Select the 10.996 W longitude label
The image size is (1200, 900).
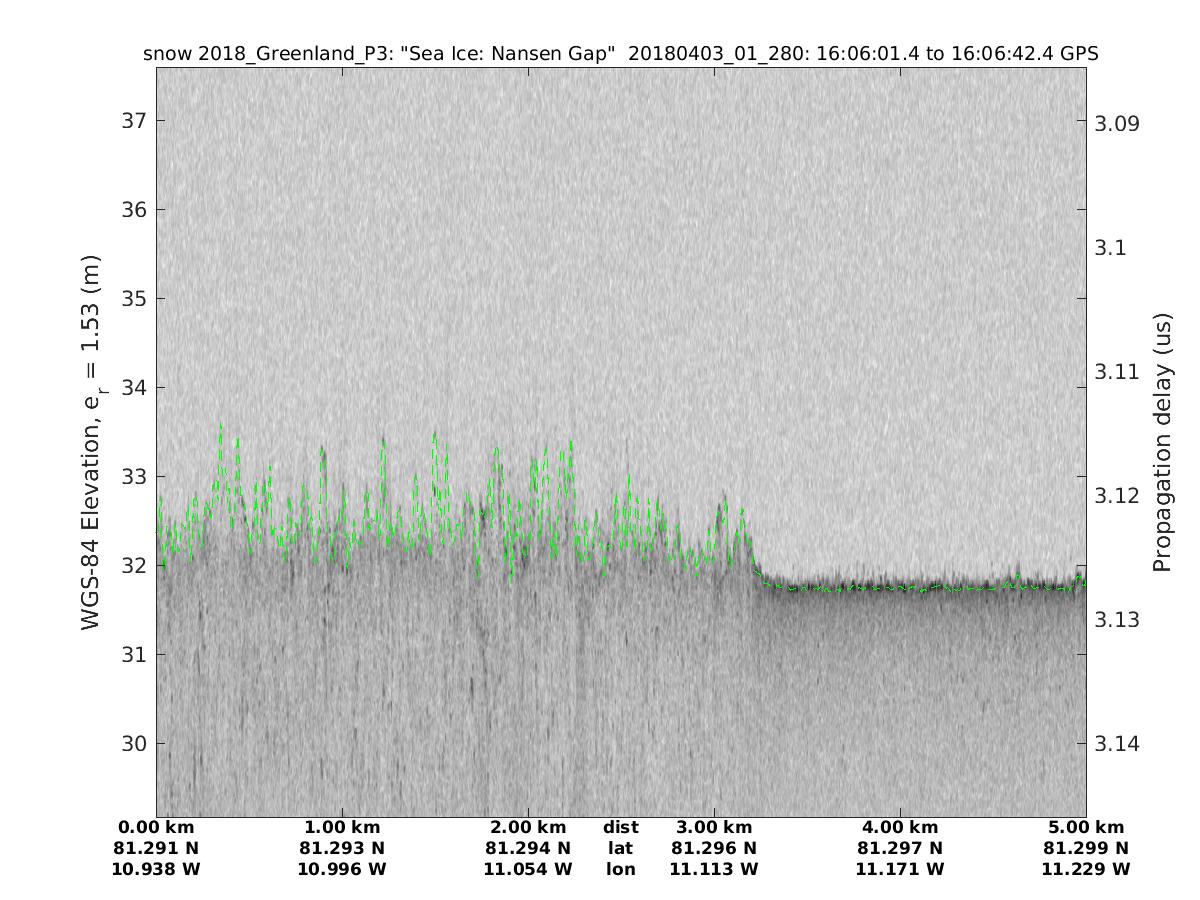click(x=342, y=870)
